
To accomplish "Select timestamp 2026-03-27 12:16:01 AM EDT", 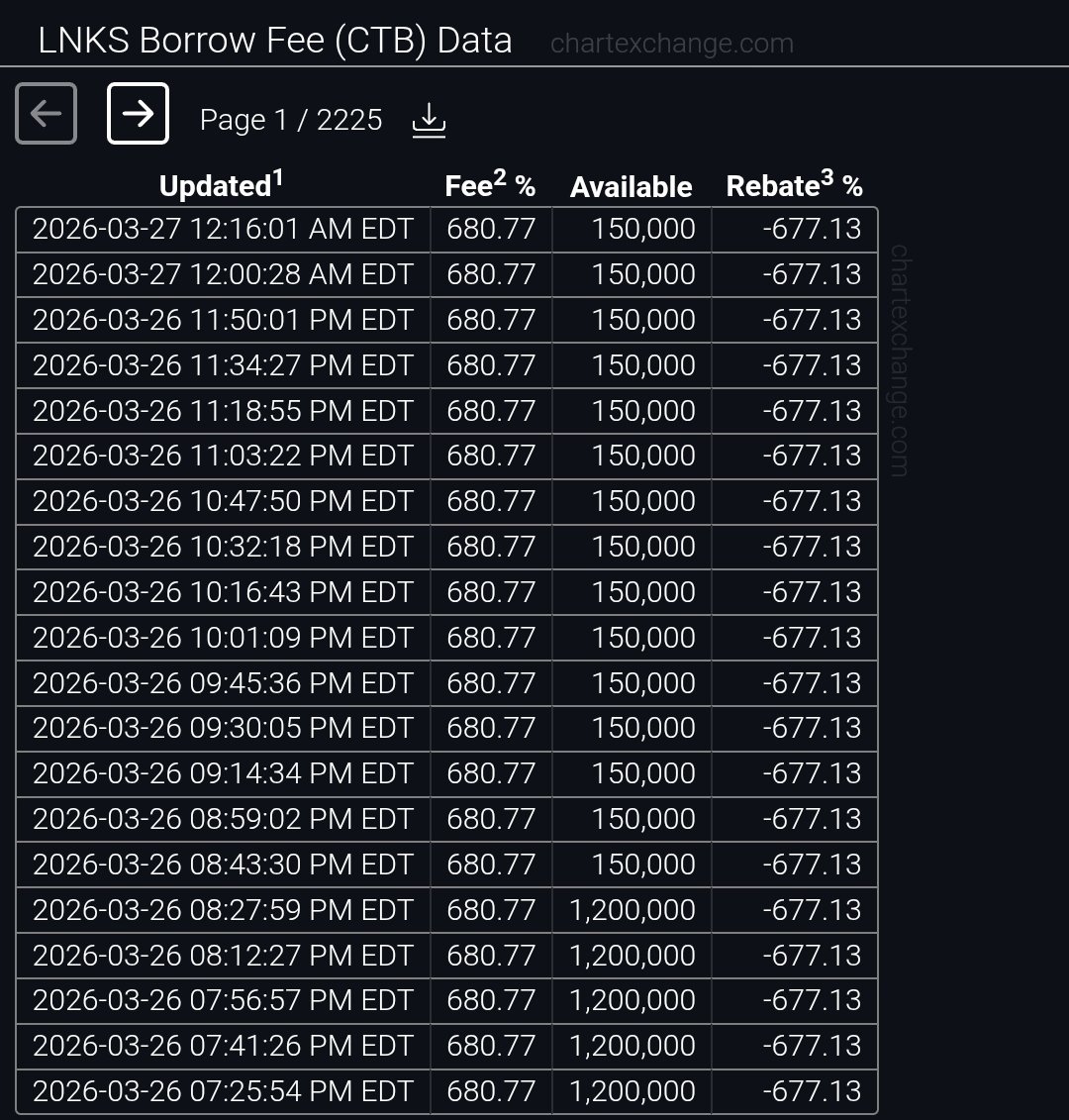I will (223, 230).
